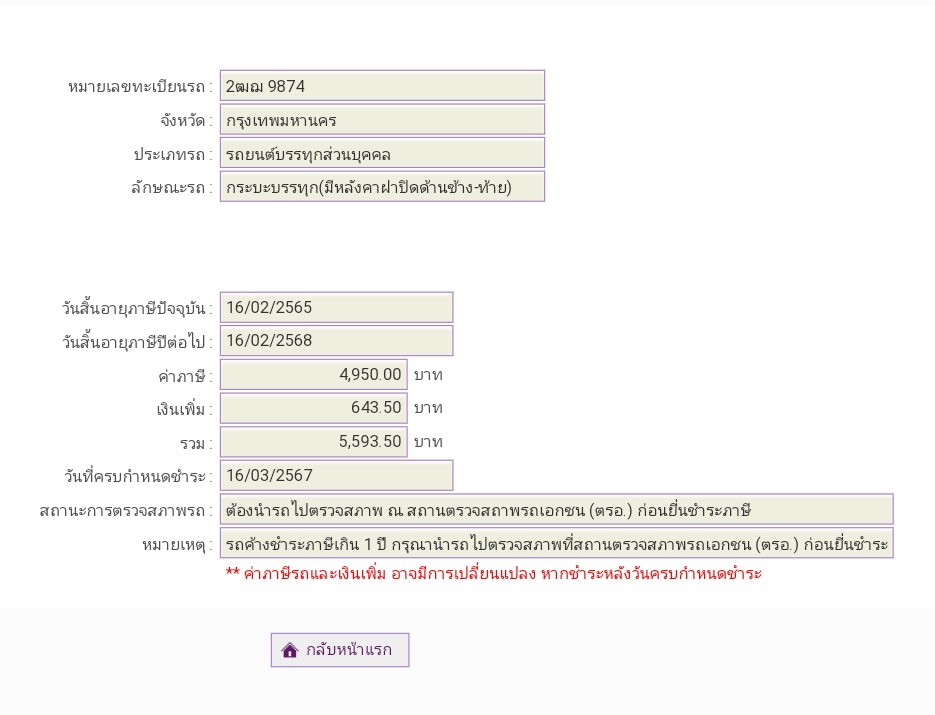
Task: Click the payment due date 16/03/2567
Action: point(336,475)
